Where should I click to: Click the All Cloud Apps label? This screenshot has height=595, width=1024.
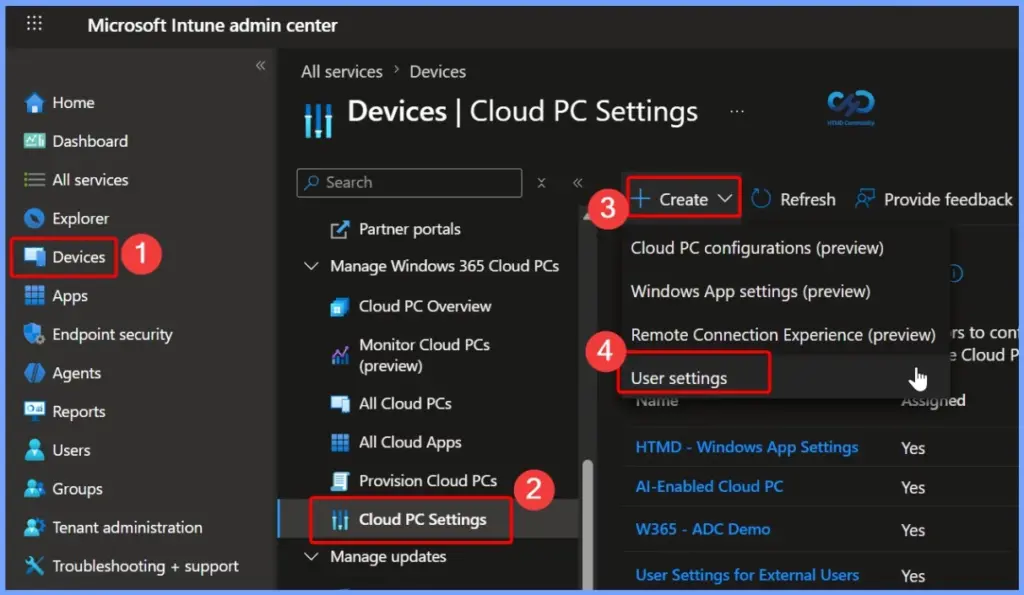(409, 442)
